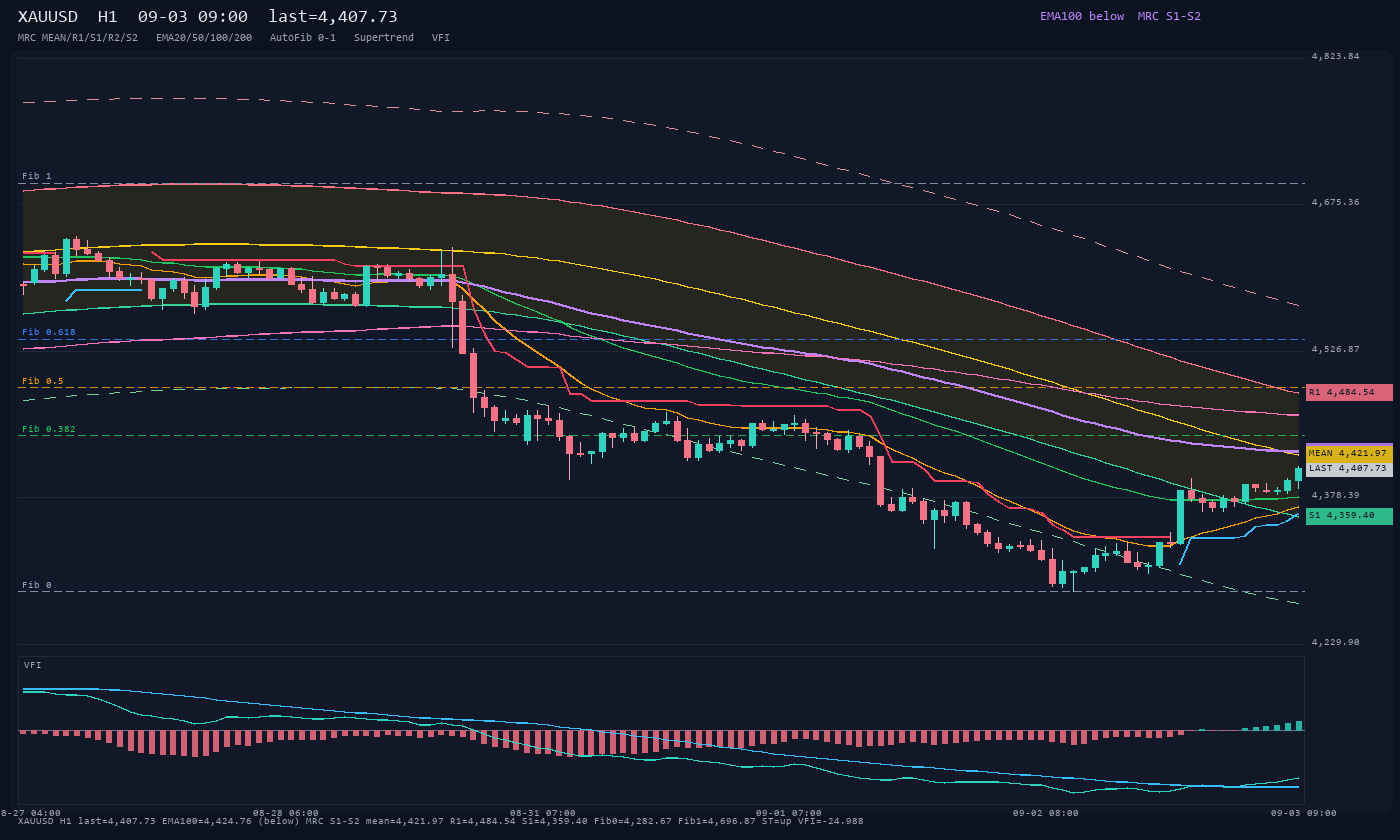Click the MRC S1-S2 zone text at top right
This screenshot has width=1400, height=840.
click(x=1169, y=16)
